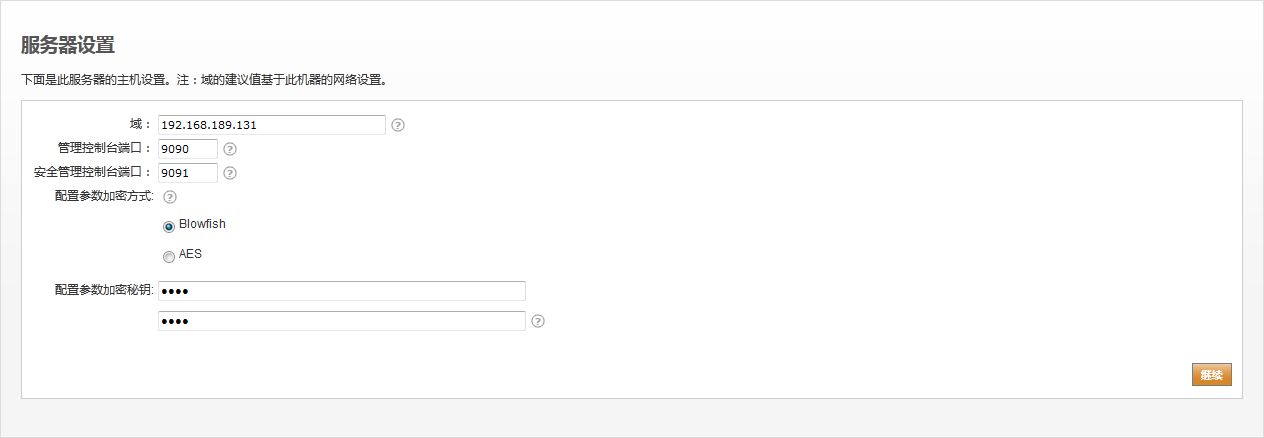Click help icon beside 安全管理控制台端口 port 9091

(x=230, y=173)
